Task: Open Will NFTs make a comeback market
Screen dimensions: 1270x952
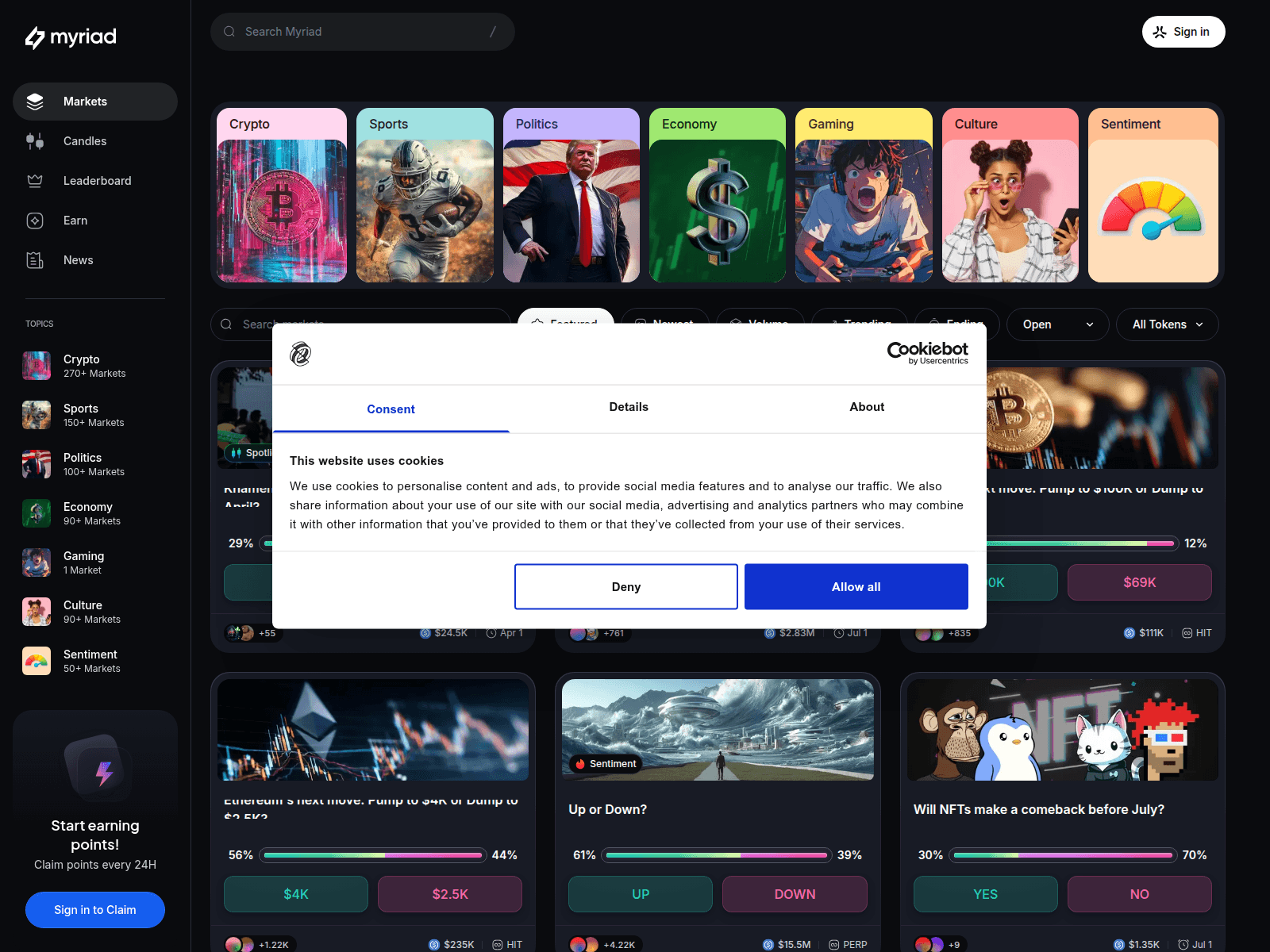Action: 1039,809
